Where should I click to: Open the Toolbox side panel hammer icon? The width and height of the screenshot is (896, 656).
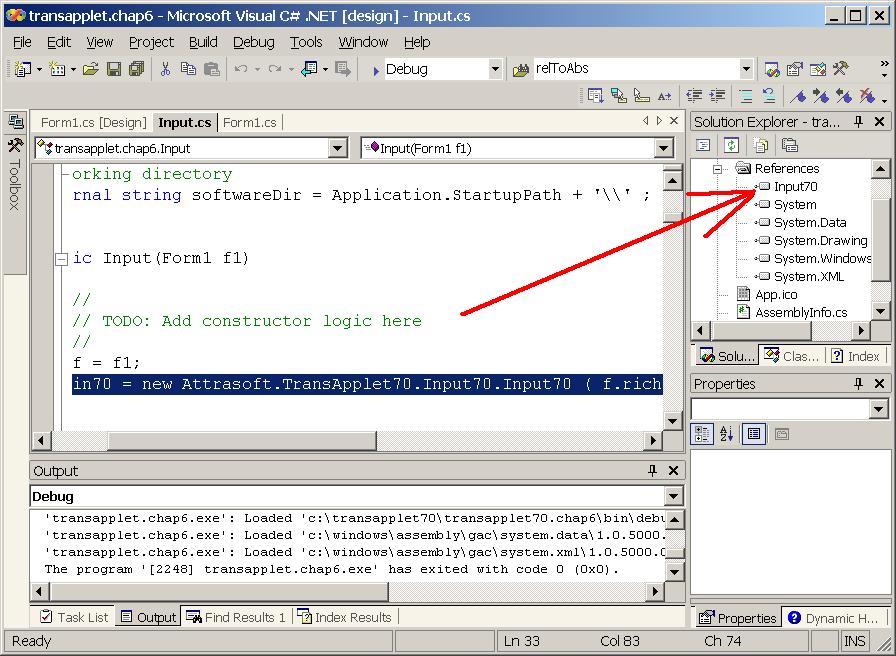[x=15, y=145]
